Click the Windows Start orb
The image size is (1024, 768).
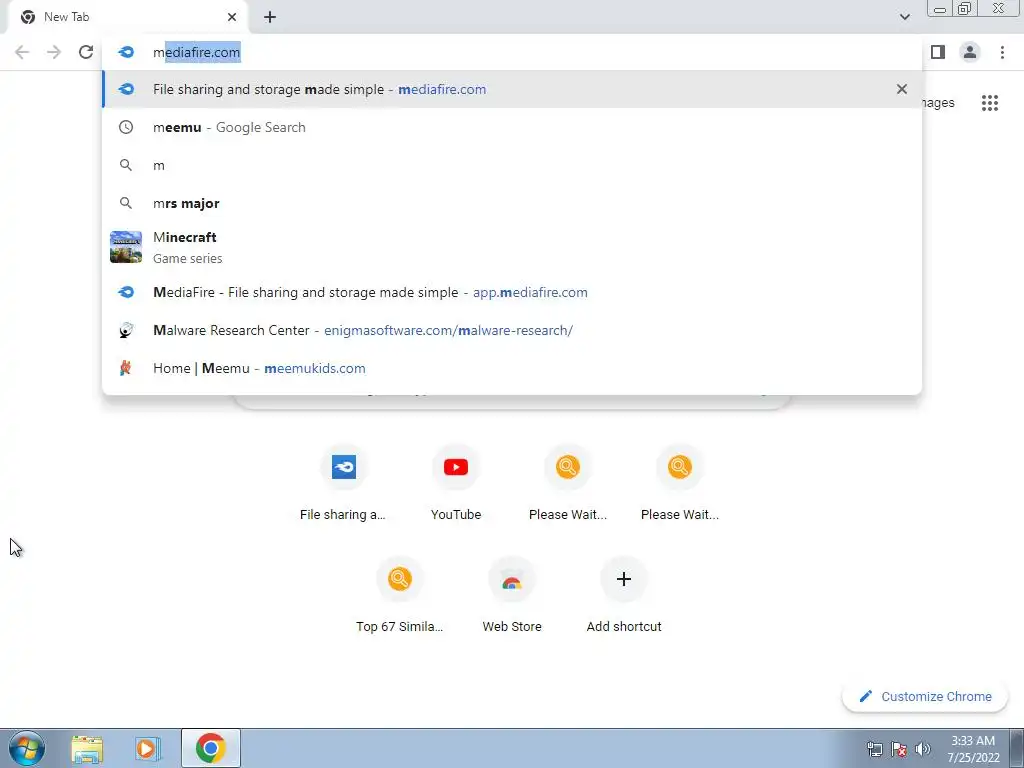click(27, 748)
